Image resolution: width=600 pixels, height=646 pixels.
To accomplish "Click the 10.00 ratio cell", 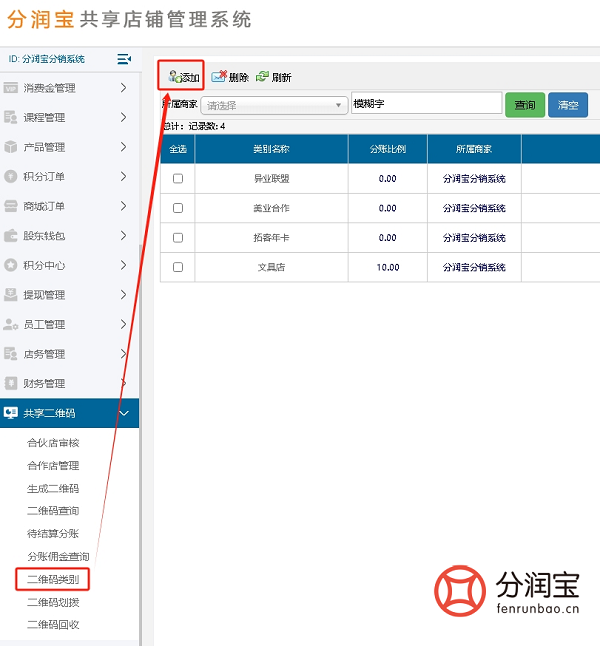I will 388,267.
